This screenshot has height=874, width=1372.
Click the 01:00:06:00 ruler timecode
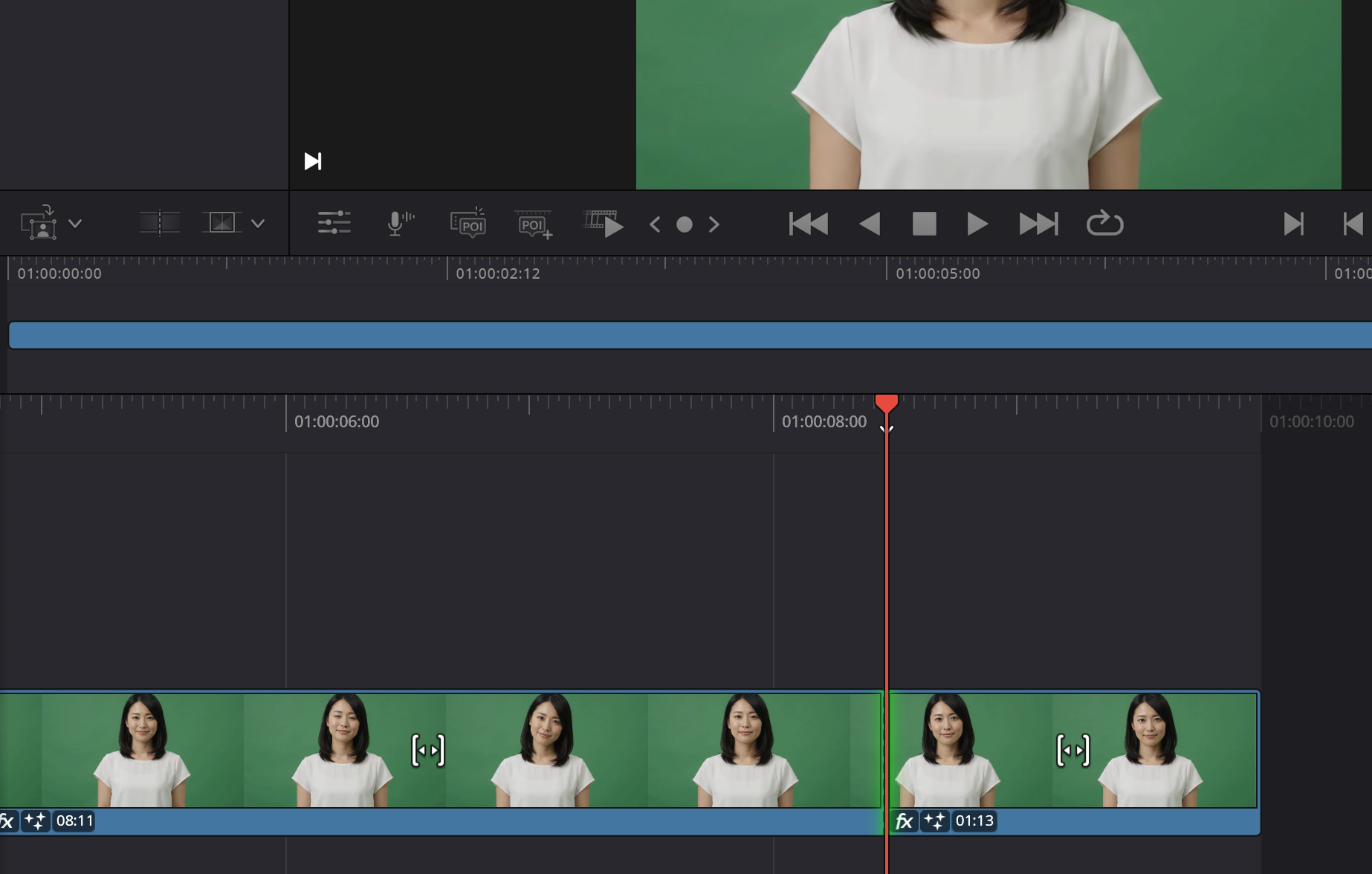click(x=337, y=421)
